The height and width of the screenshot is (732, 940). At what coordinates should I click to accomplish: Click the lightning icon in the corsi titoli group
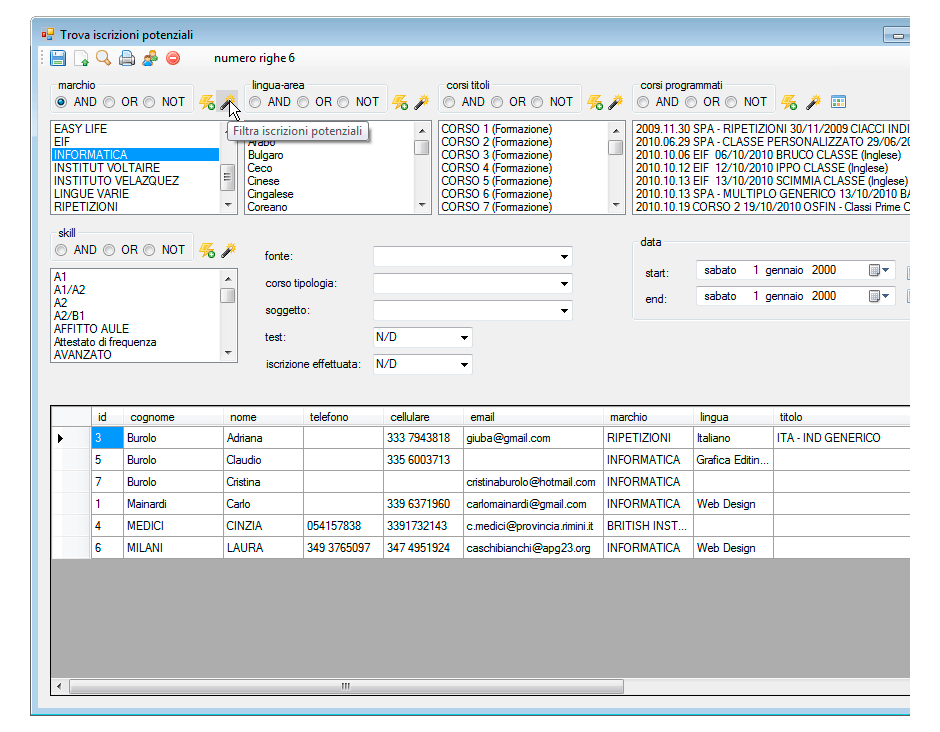(x=595, y=103)
